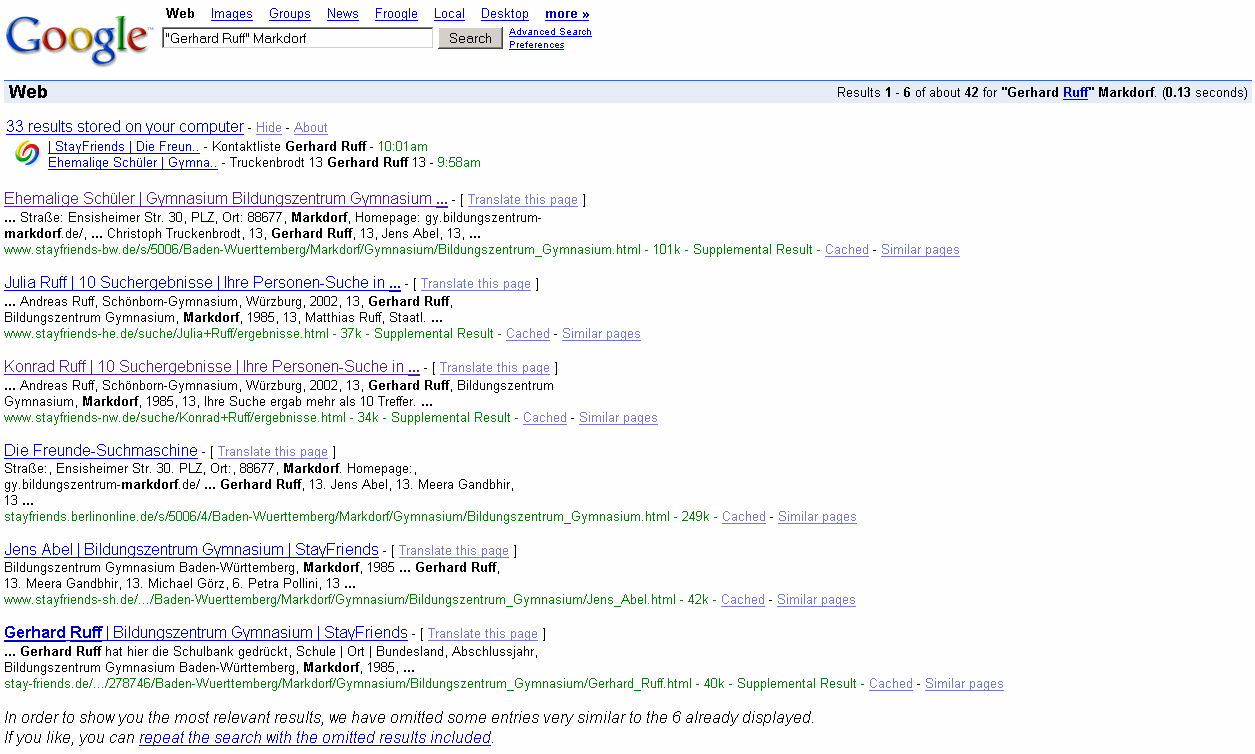Select the active 'Web' search tab
The height and width of the screenshot is (754, 1255).
tap(180, 14)
